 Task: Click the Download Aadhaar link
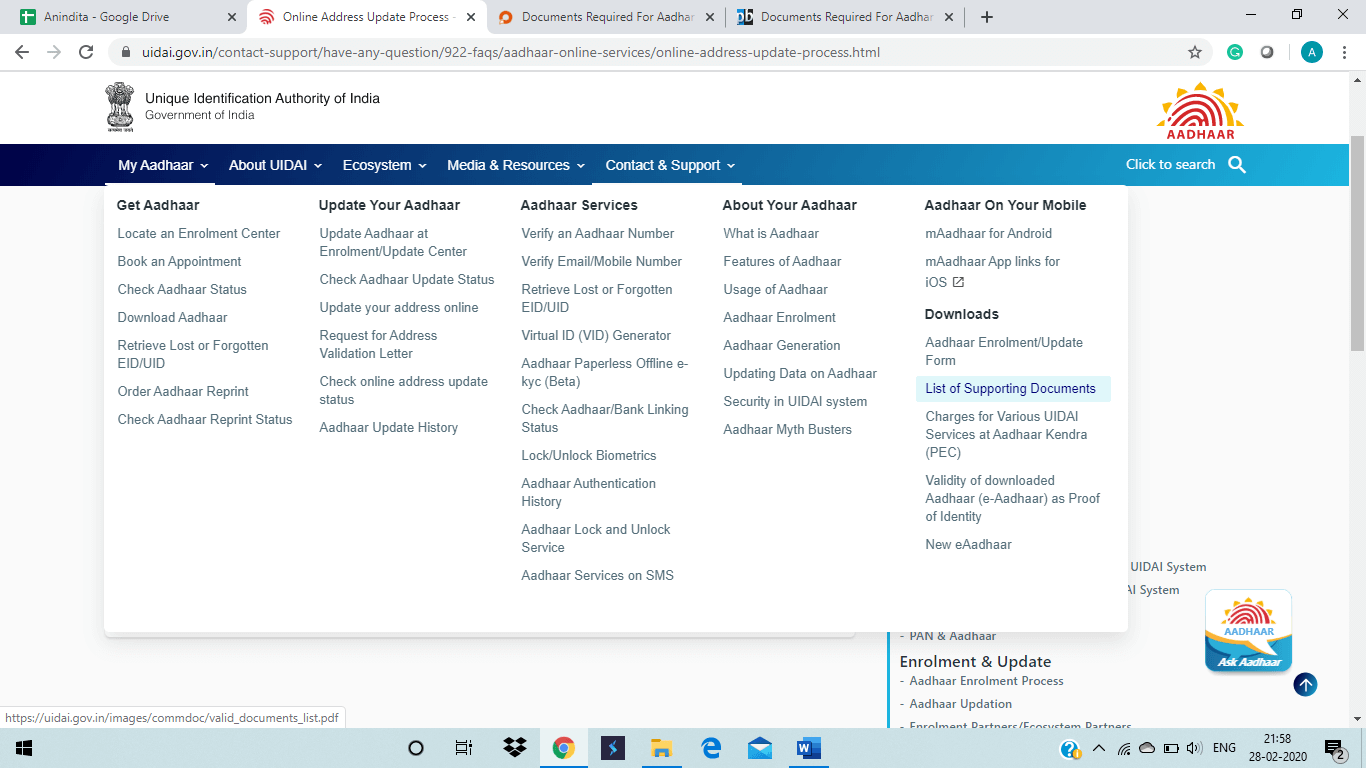172,318
